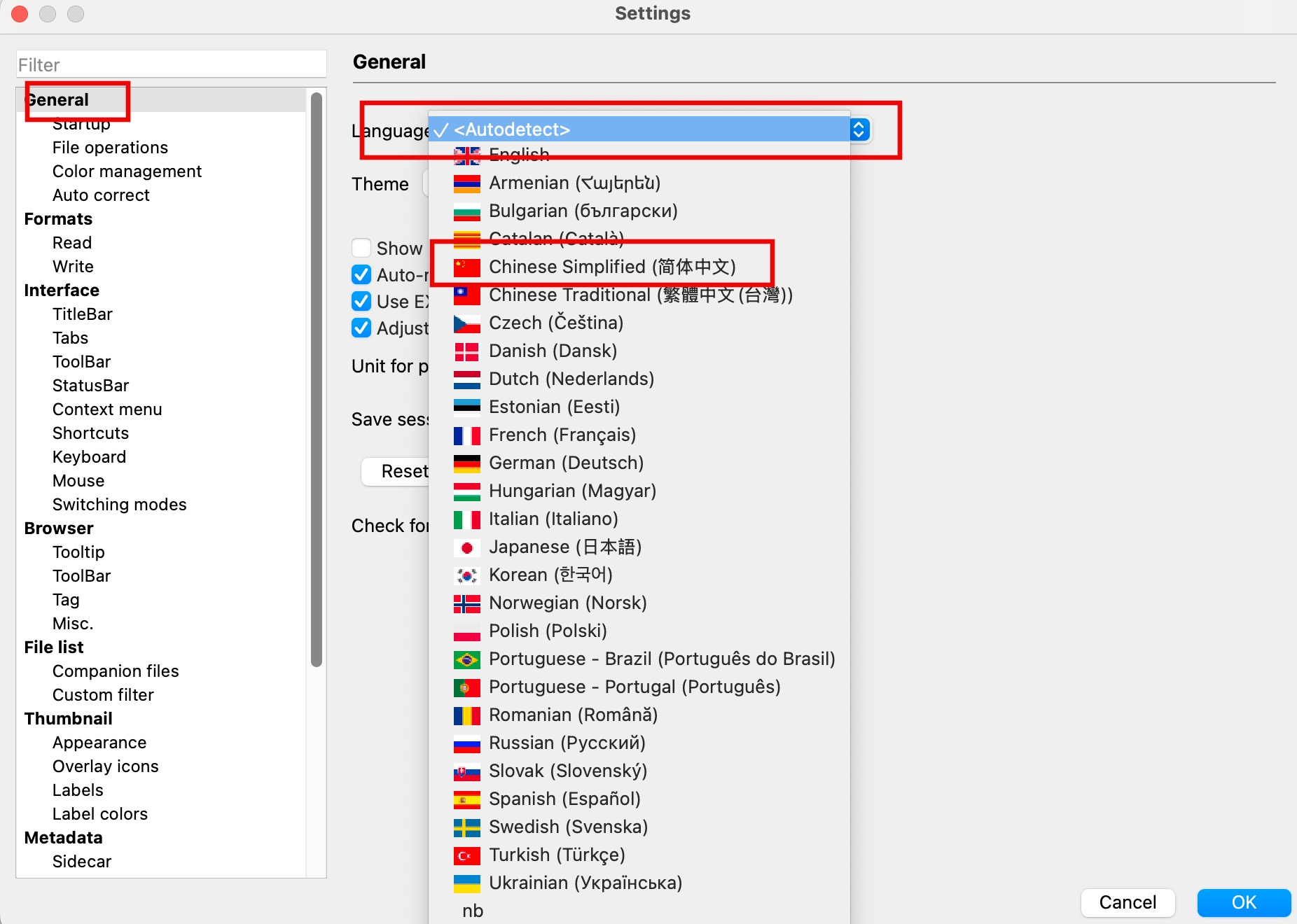Screen dimensions: 1297x924
Task: Click the Armenian flag icon
Action: pos(466,183)
